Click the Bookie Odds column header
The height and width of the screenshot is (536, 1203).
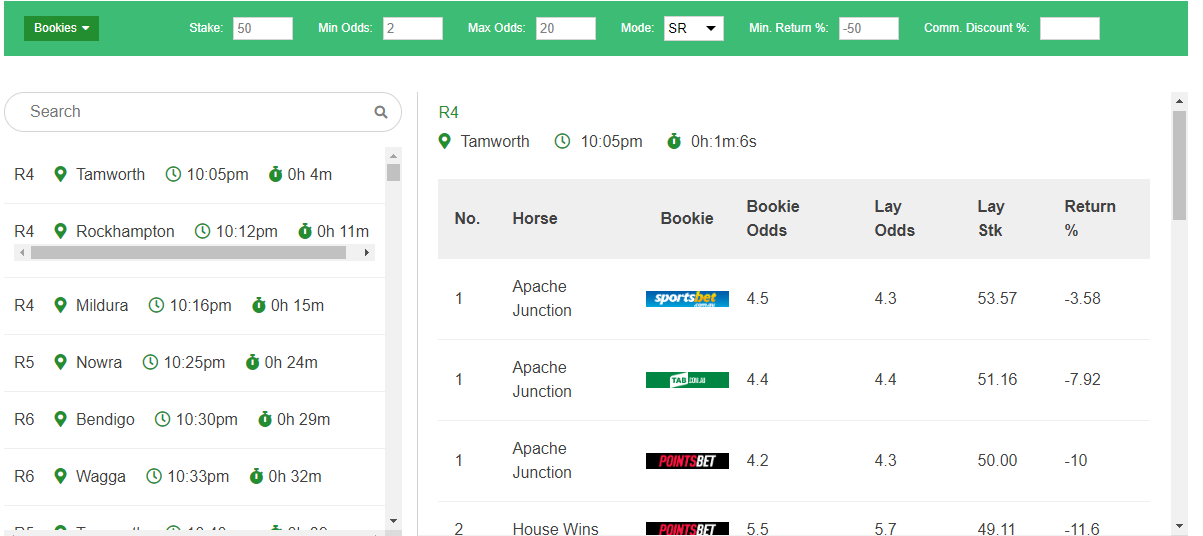773,218
